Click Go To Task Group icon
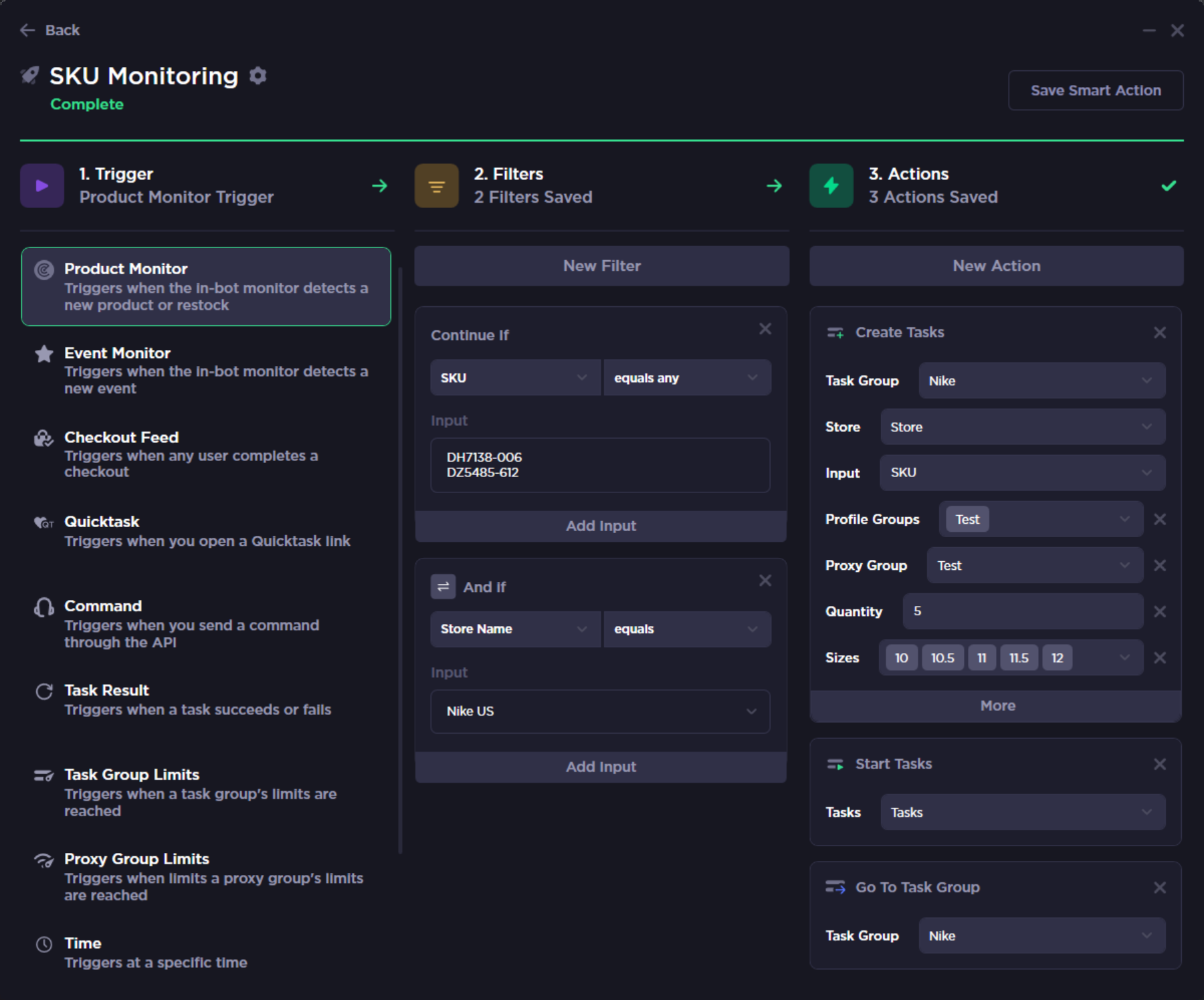The height and width of the screenshot is (1000, 1204). coord(835,887)
